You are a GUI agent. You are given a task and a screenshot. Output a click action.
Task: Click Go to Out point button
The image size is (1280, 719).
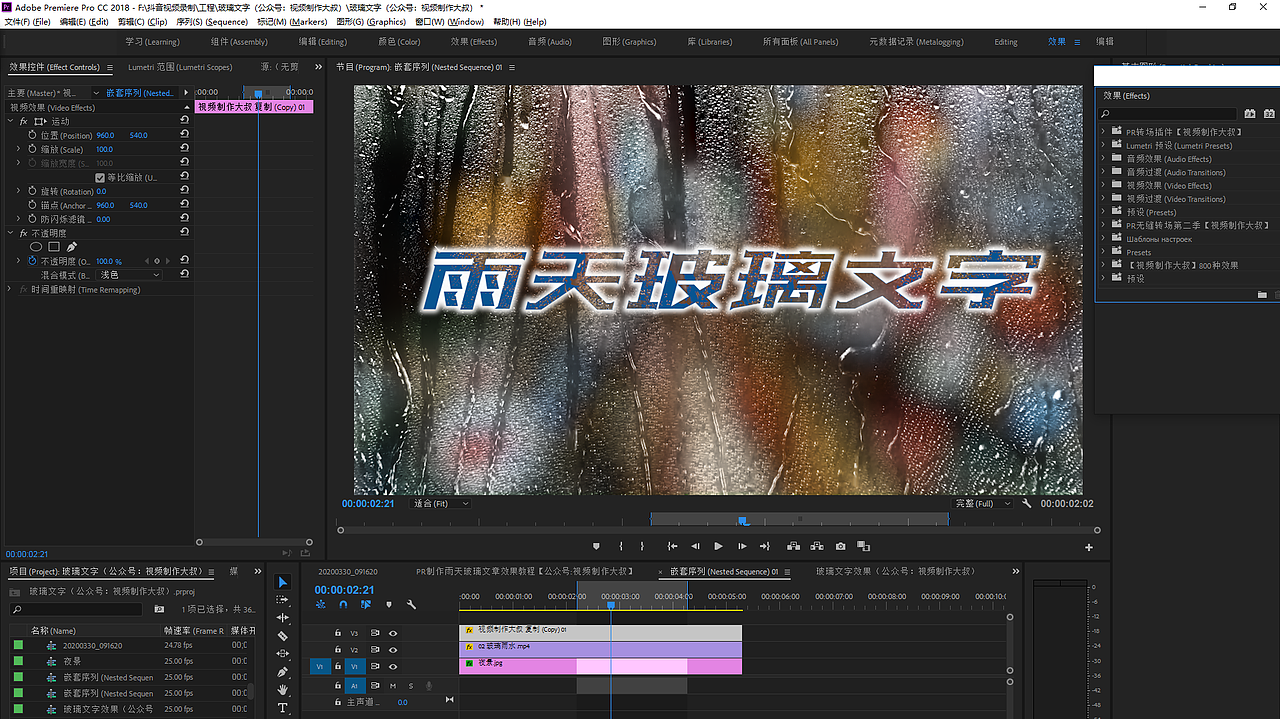[765, 547]
